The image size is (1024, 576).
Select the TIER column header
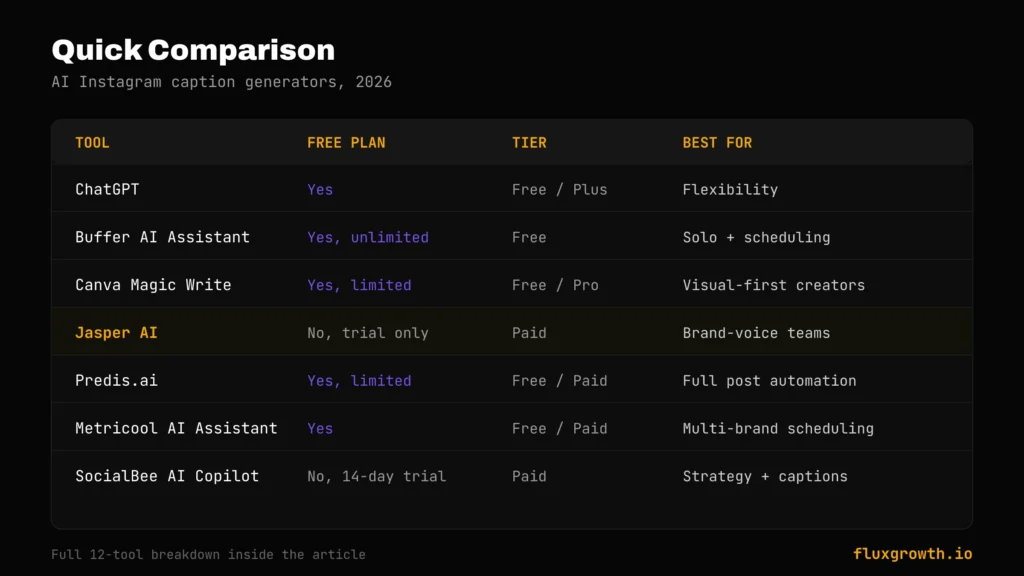point(529,143)
